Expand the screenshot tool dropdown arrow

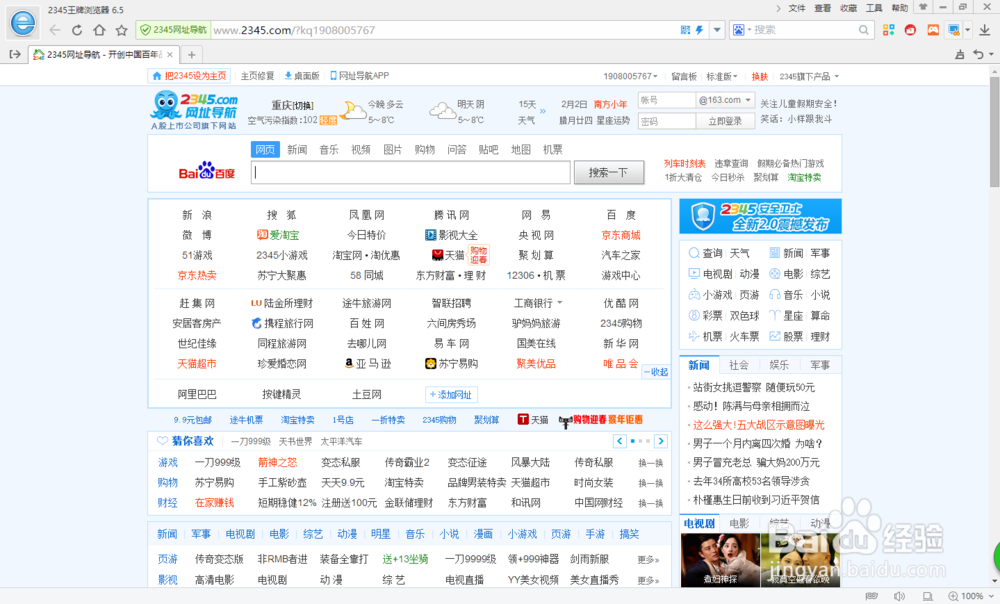coord(967,30)
